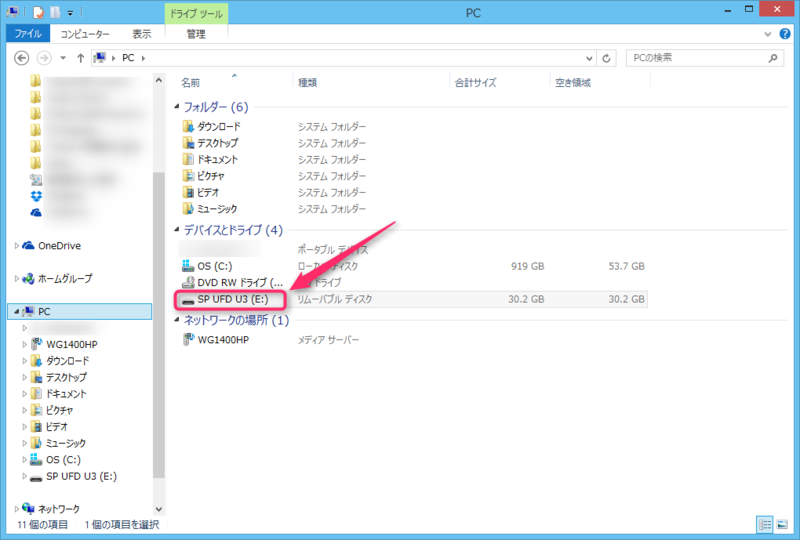Click the 919 GB total size cell
The height and width of the screenshot is (540, 800).
pyautogui.click(x=528, y=266)
